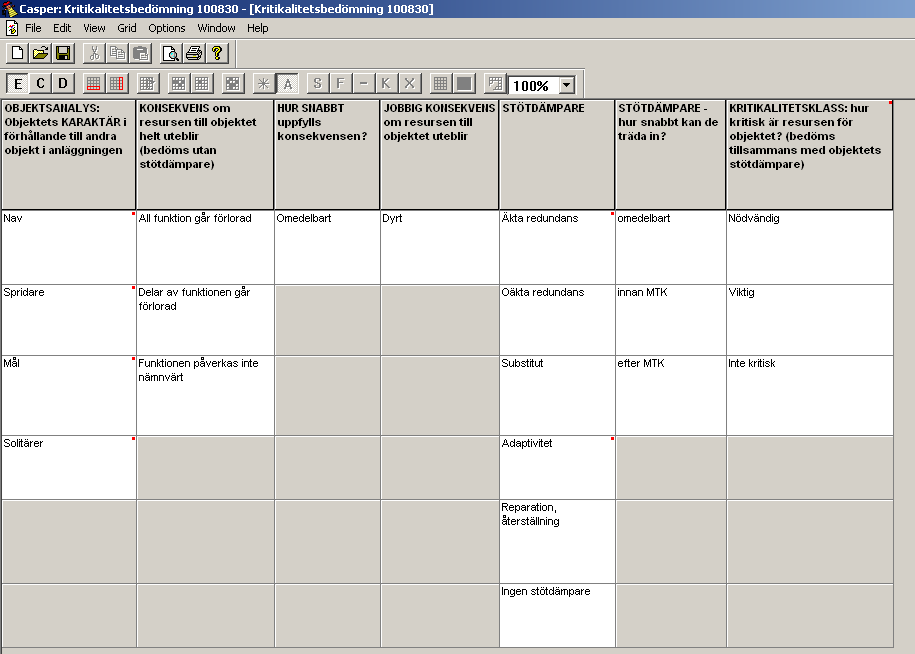Screen dimensions: 915x654
Task: Click the grid resize icon before the zoom box
Action: 495,83
